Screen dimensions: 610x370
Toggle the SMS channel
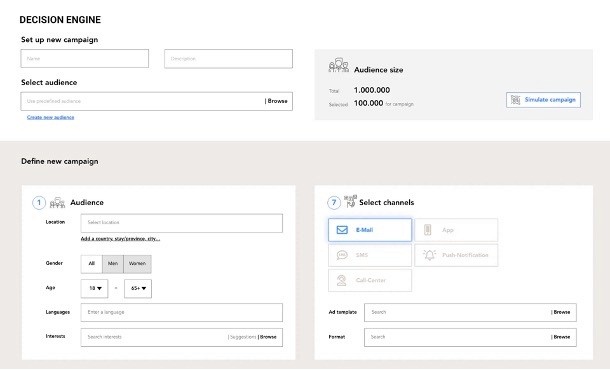click(370, 255)
